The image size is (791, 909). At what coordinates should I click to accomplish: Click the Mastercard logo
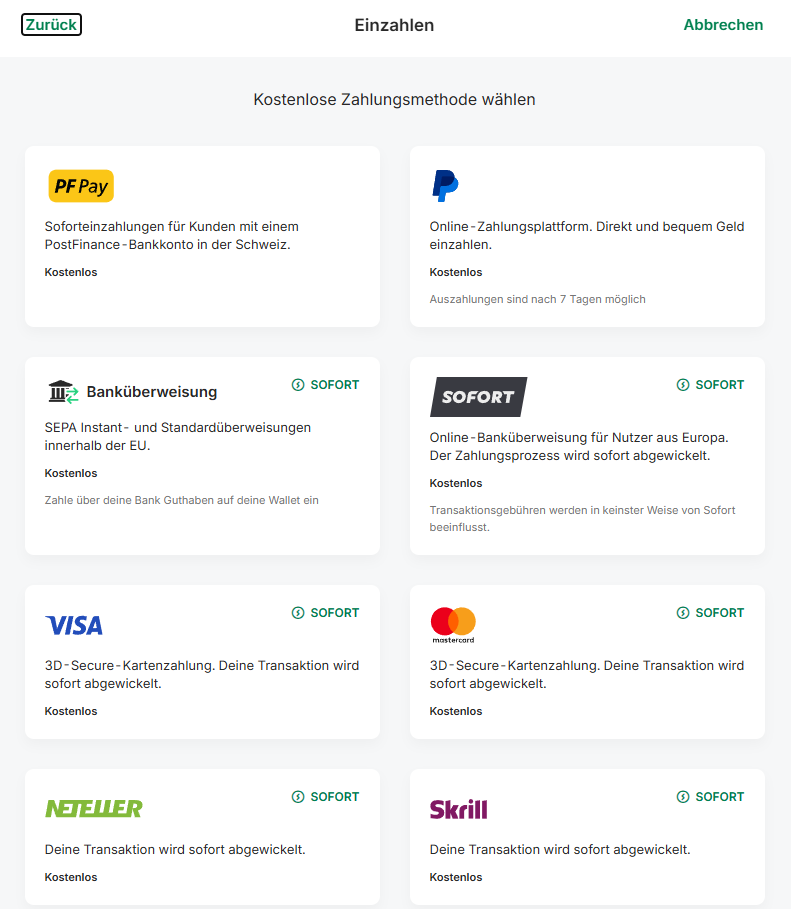click(453, 625)
